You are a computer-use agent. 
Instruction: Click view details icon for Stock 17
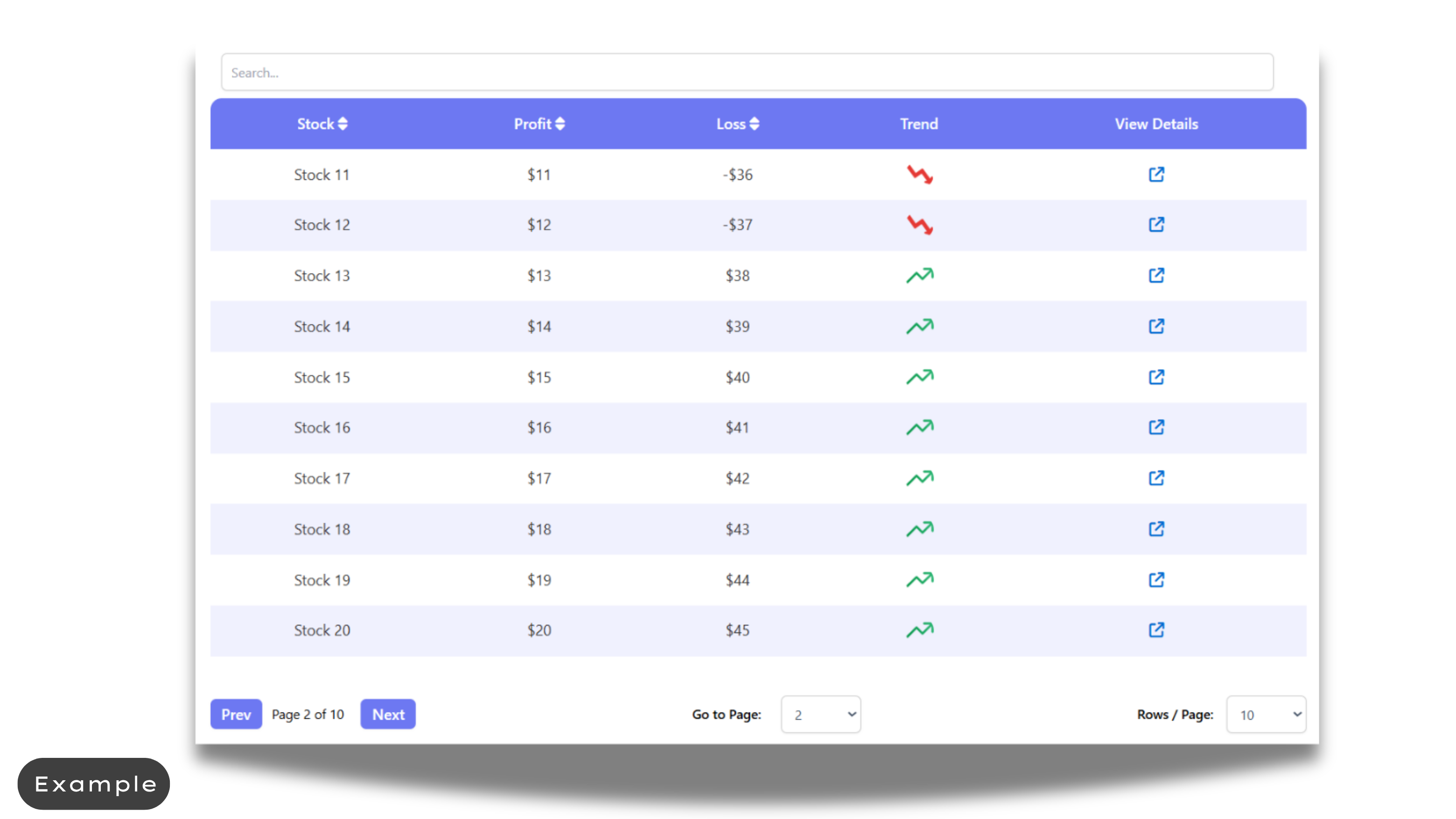pyautogui.click(x=1156, y=478)
